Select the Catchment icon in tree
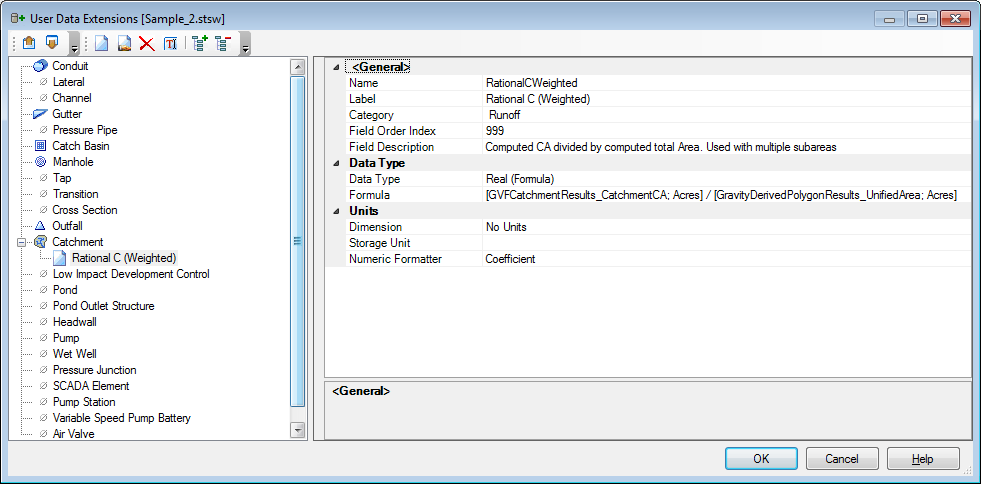The image size is (981, 484). pyautogui.click(x=41, y=241)
